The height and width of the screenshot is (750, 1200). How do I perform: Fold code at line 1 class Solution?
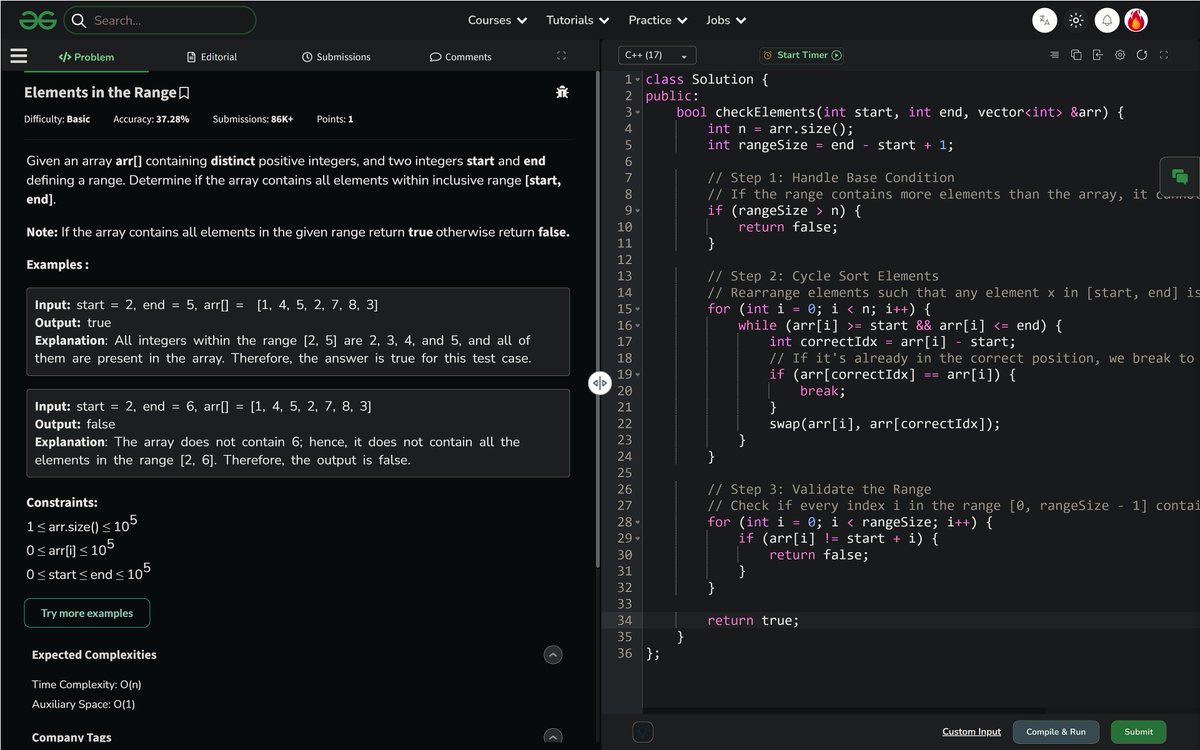(638, 79)
